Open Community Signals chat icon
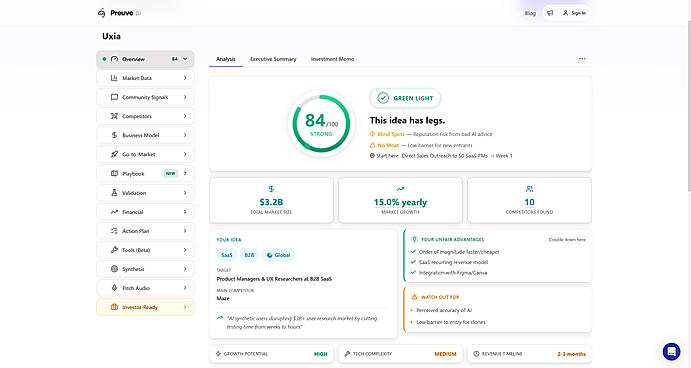The image size is (691, 368). [114, 97]
